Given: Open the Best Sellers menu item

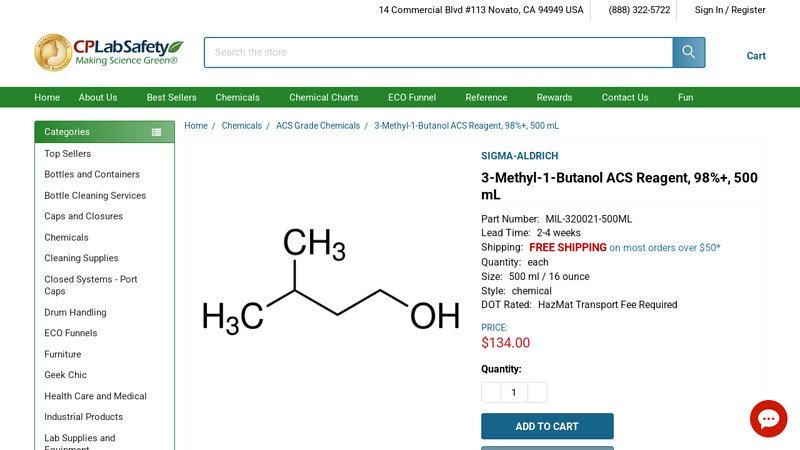Looking at the screenshot, I should [171, 97].
